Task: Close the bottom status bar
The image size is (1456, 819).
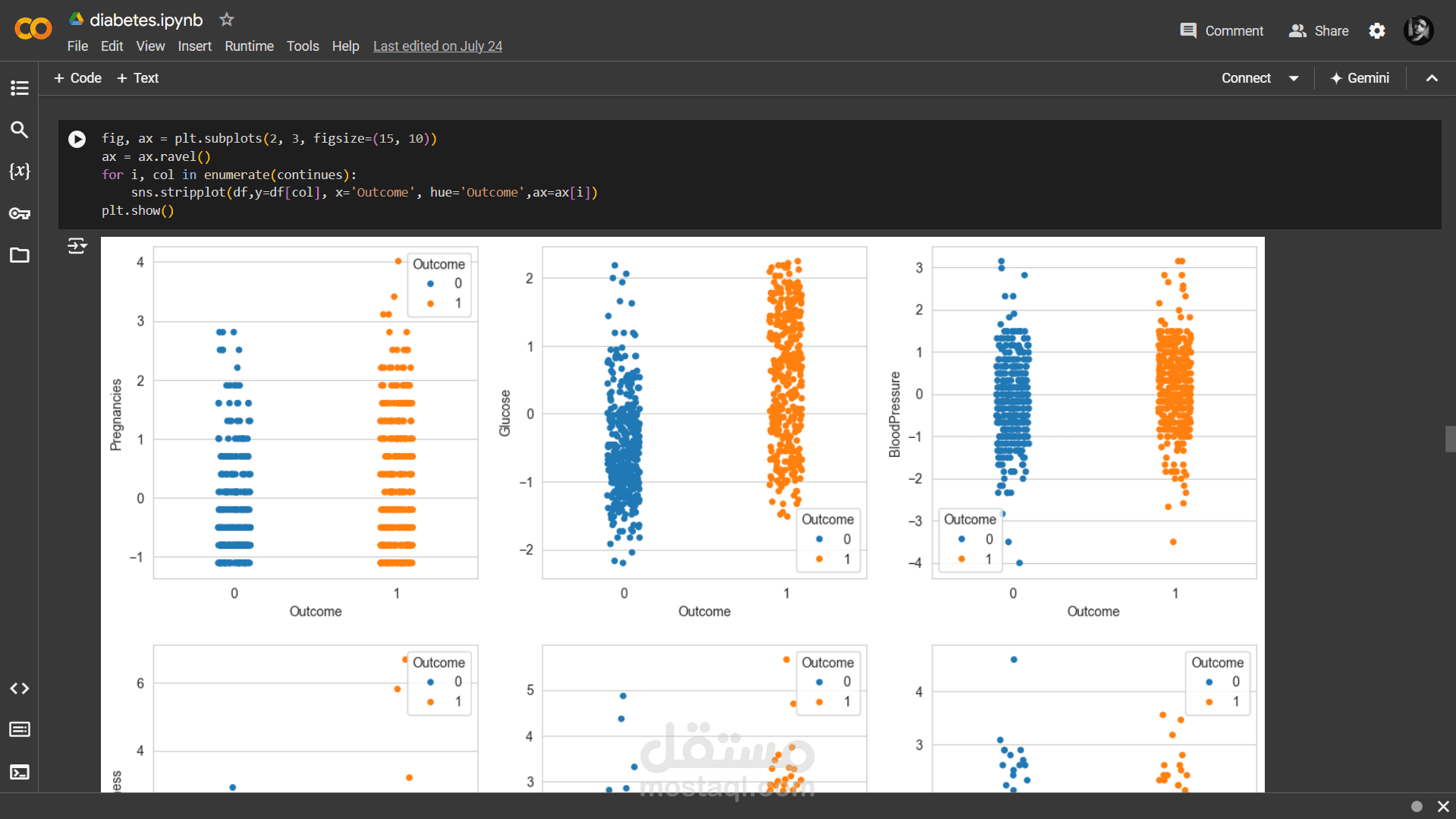Action: tap(1443, 806)
